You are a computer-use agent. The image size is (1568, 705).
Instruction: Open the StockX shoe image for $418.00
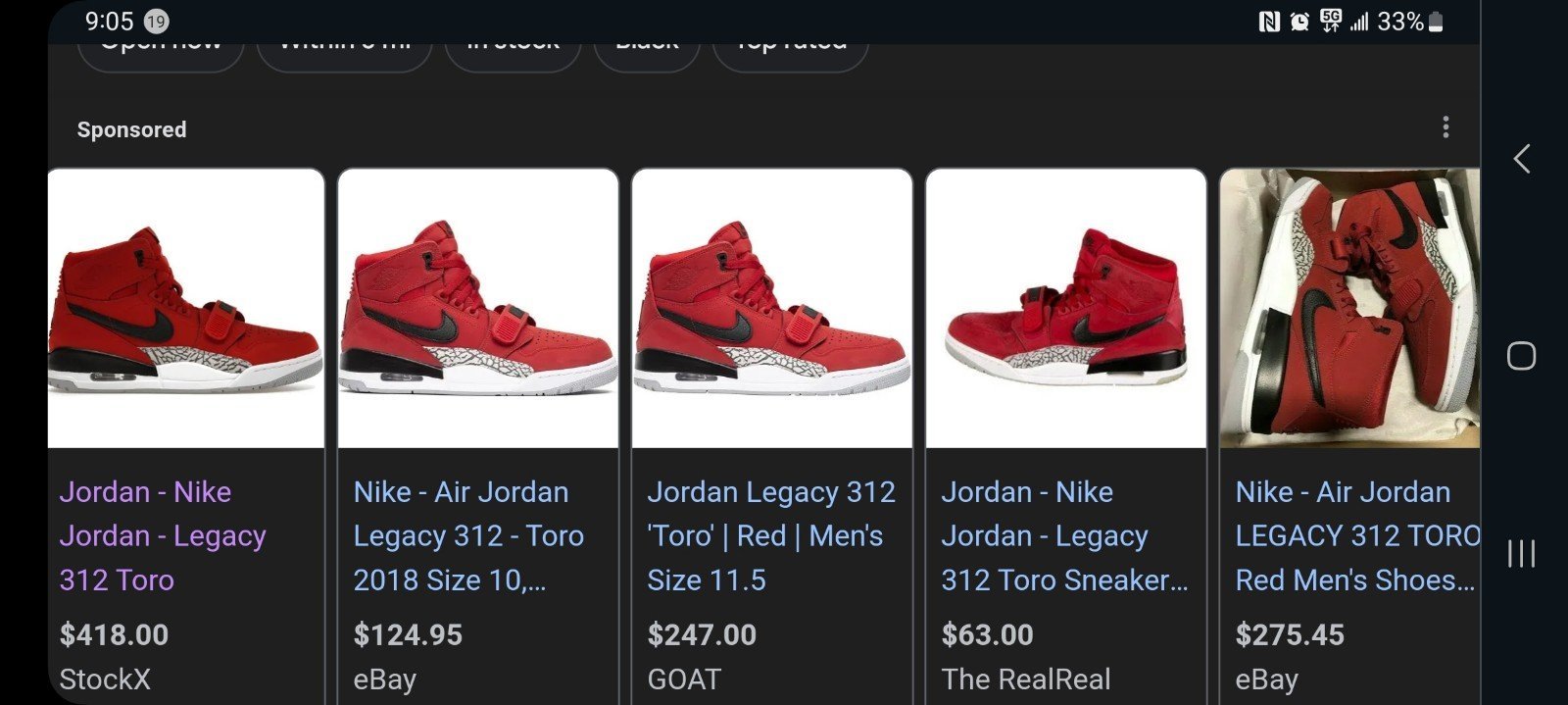[186, 308]
